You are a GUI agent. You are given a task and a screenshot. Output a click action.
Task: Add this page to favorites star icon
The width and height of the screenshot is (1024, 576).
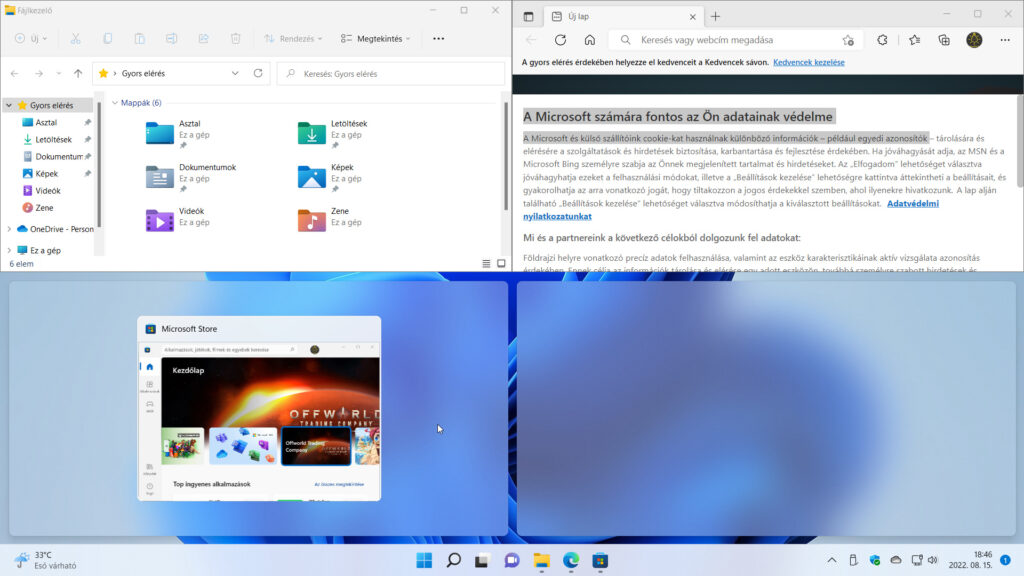pos(848,40)
